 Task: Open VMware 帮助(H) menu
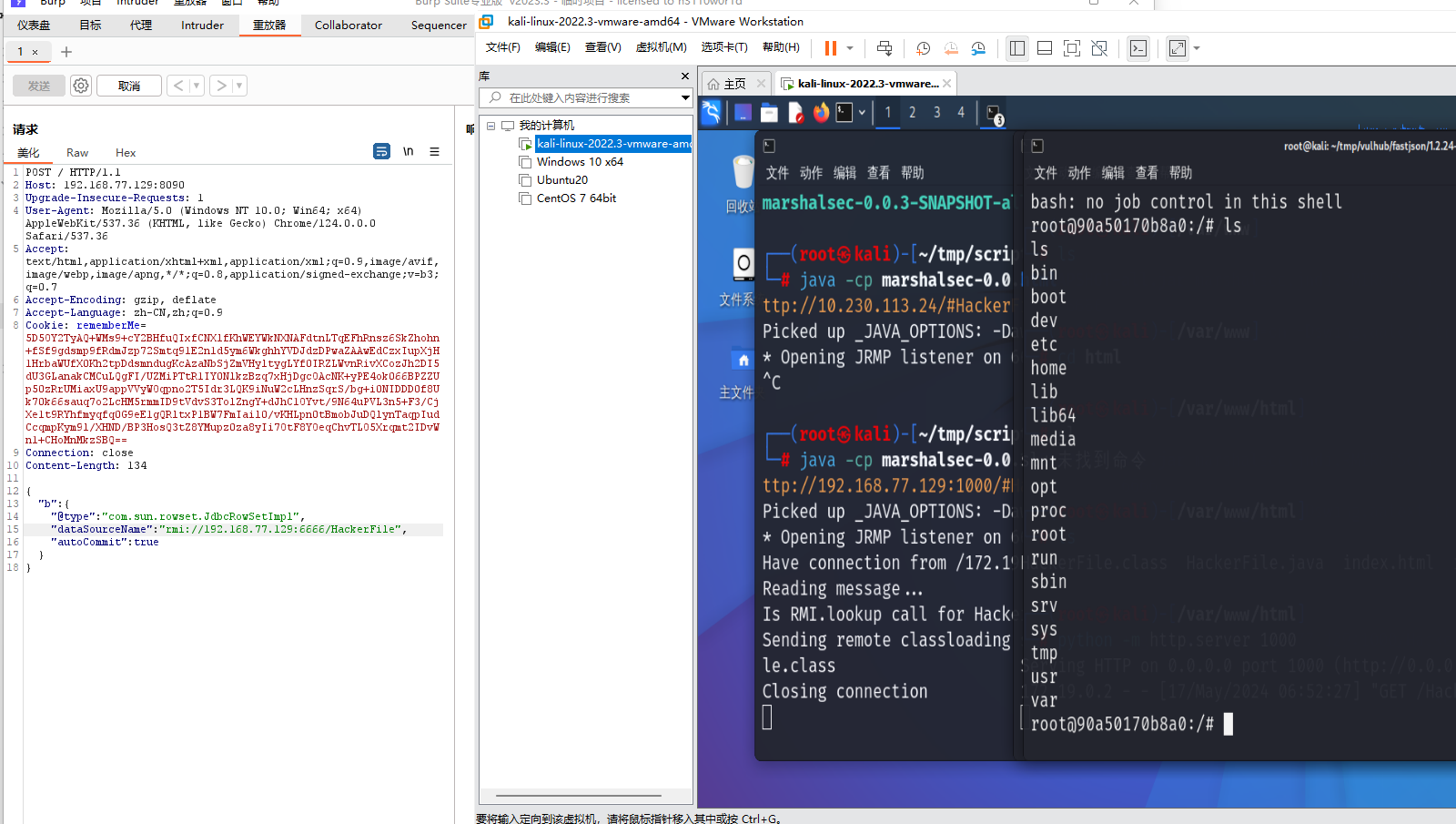(781, 47)
